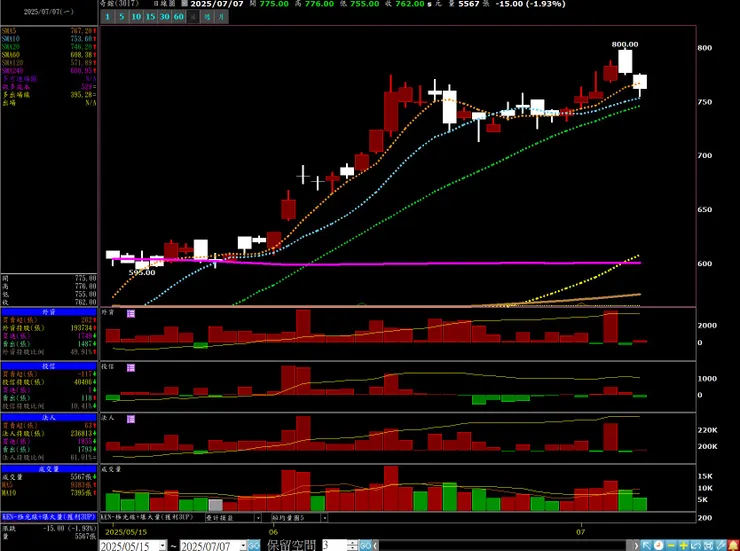Click the GO button after the date range
The image size is (740, 551).
coord(254,546)
